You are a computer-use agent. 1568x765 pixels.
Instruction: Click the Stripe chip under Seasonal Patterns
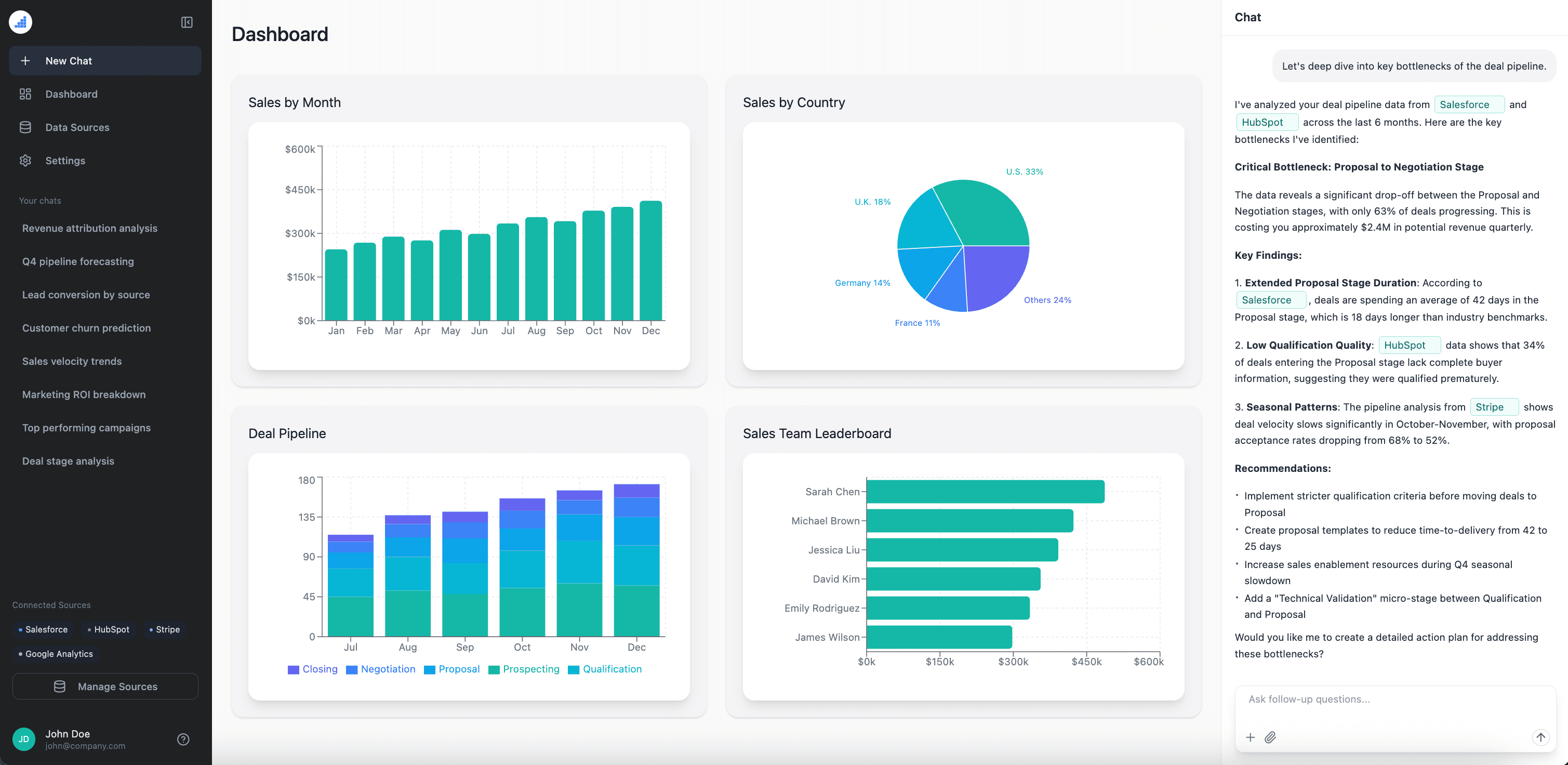[x=1493, y=407]
